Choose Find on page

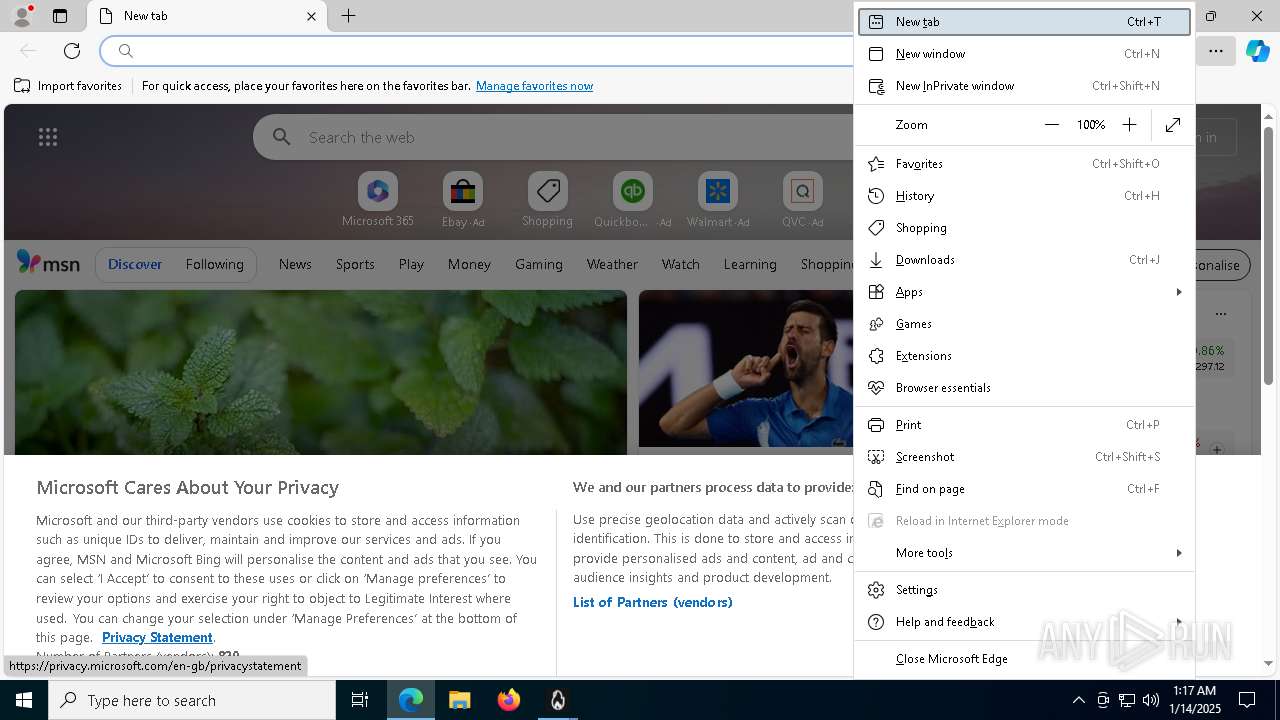pos(1024,489)
